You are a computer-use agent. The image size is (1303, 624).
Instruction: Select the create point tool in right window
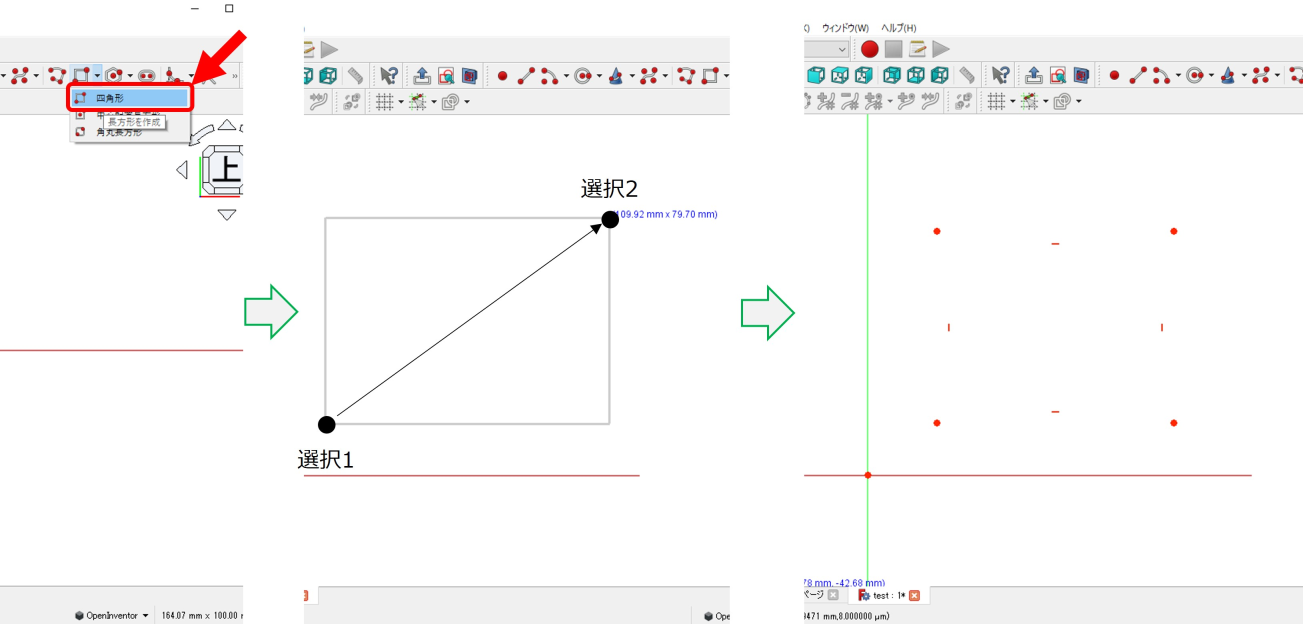click(x=1114, y=75)
